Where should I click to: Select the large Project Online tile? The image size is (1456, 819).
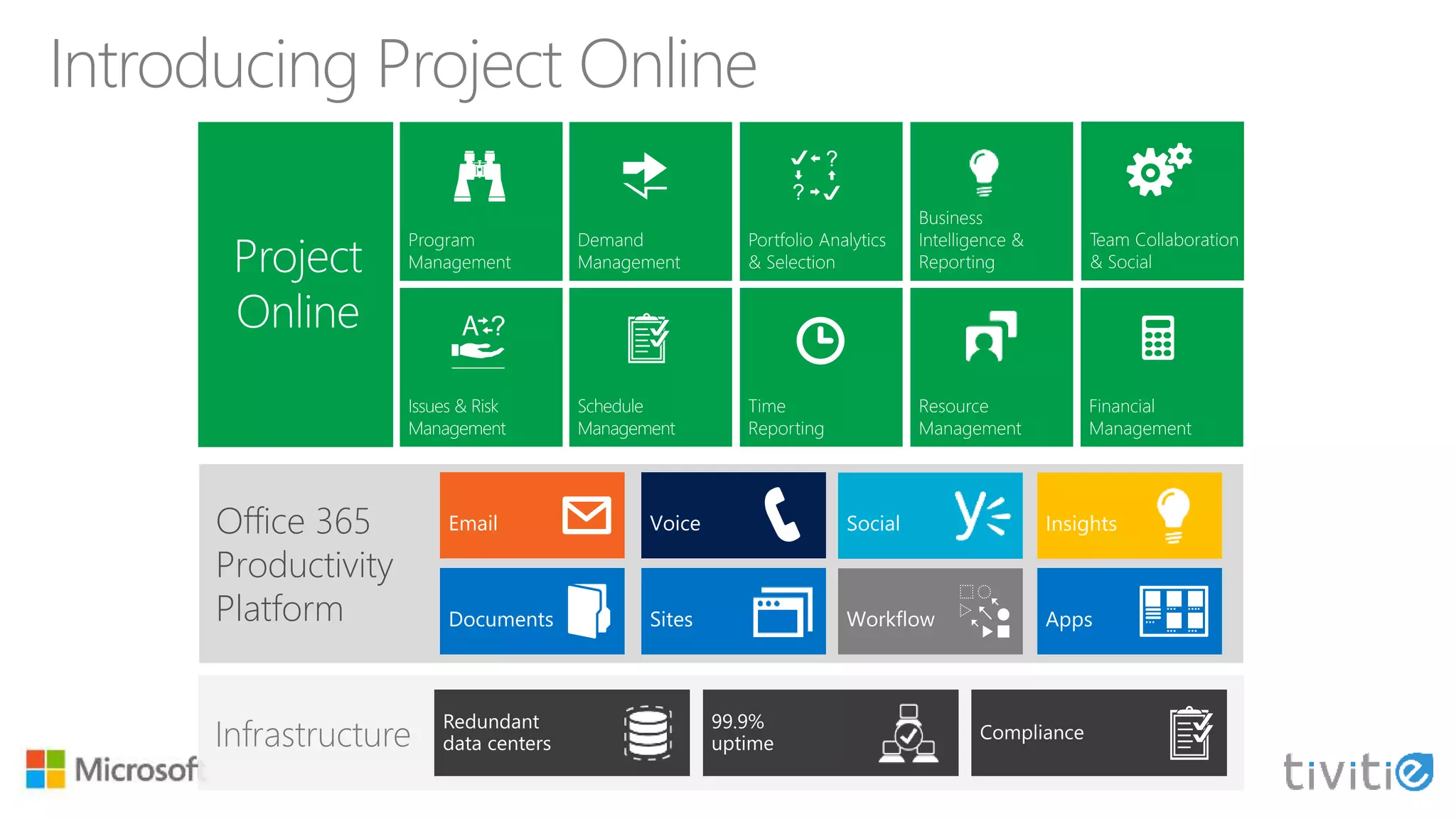[296, 284]
